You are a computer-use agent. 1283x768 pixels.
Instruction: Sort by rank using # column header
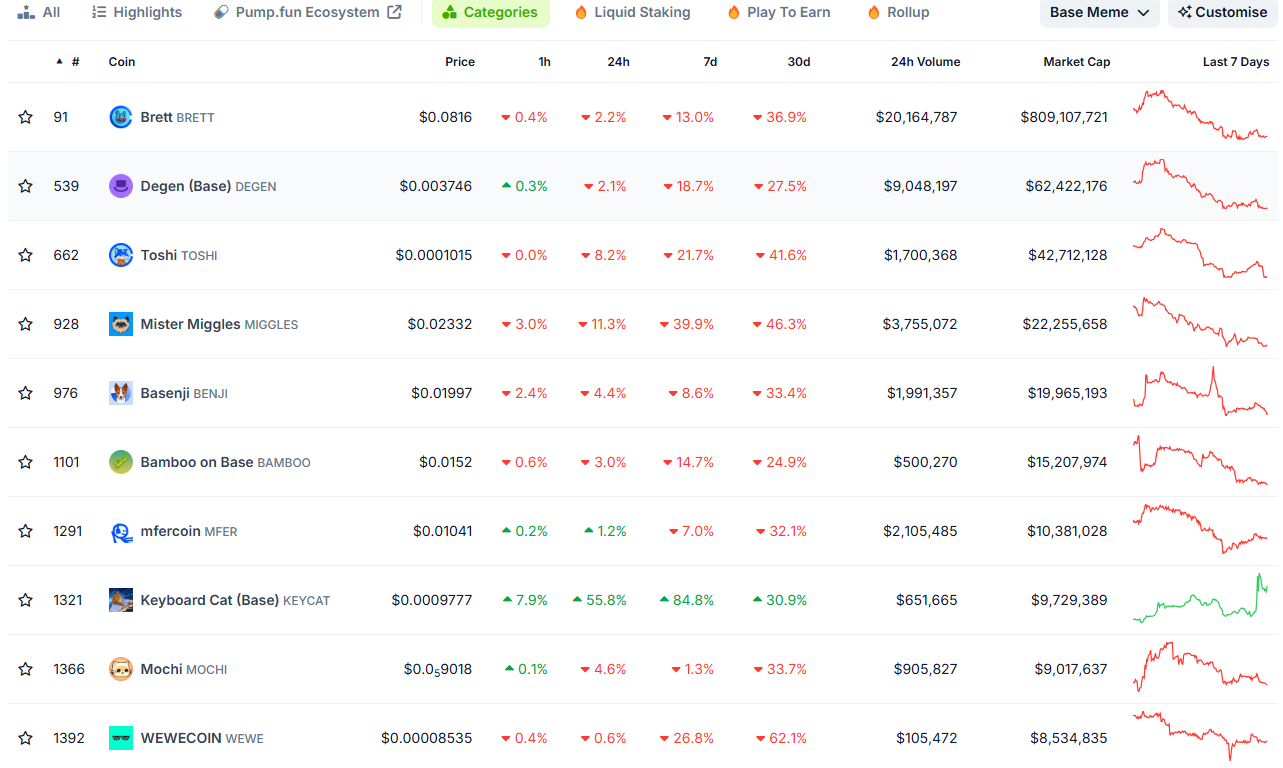75,62
